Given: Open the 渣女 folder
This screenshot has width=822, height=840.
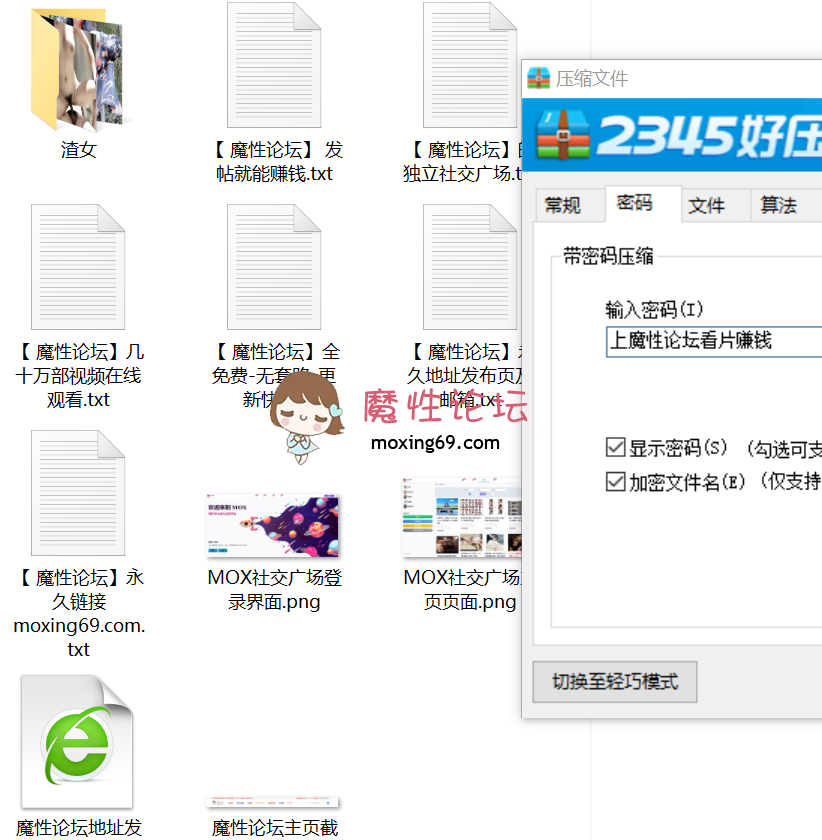Looking at the screenshot, I should (78, 70).
